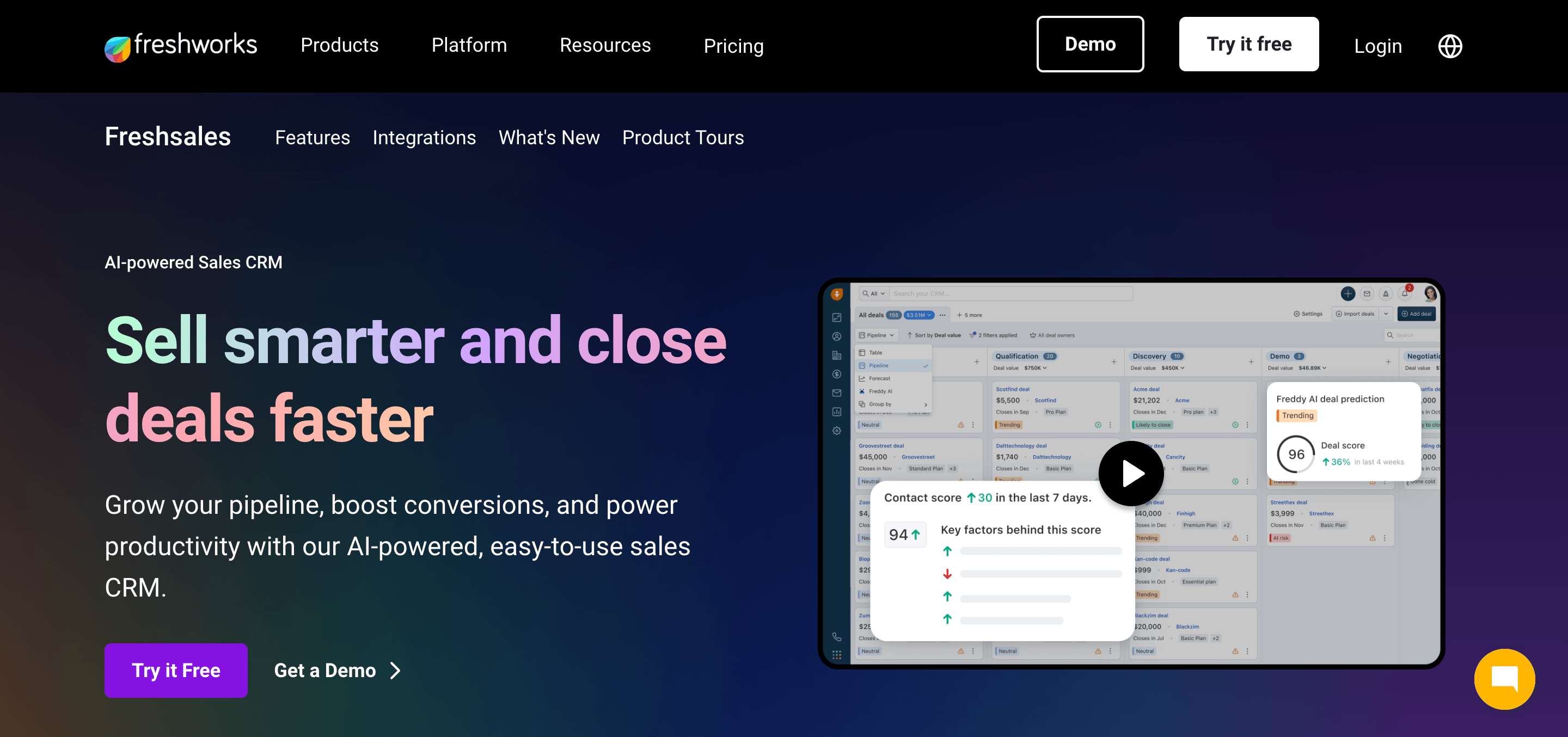Click the rocket launch icon in the top bar
This screenshot has width=1568, height=737.
click(1386, 294)
